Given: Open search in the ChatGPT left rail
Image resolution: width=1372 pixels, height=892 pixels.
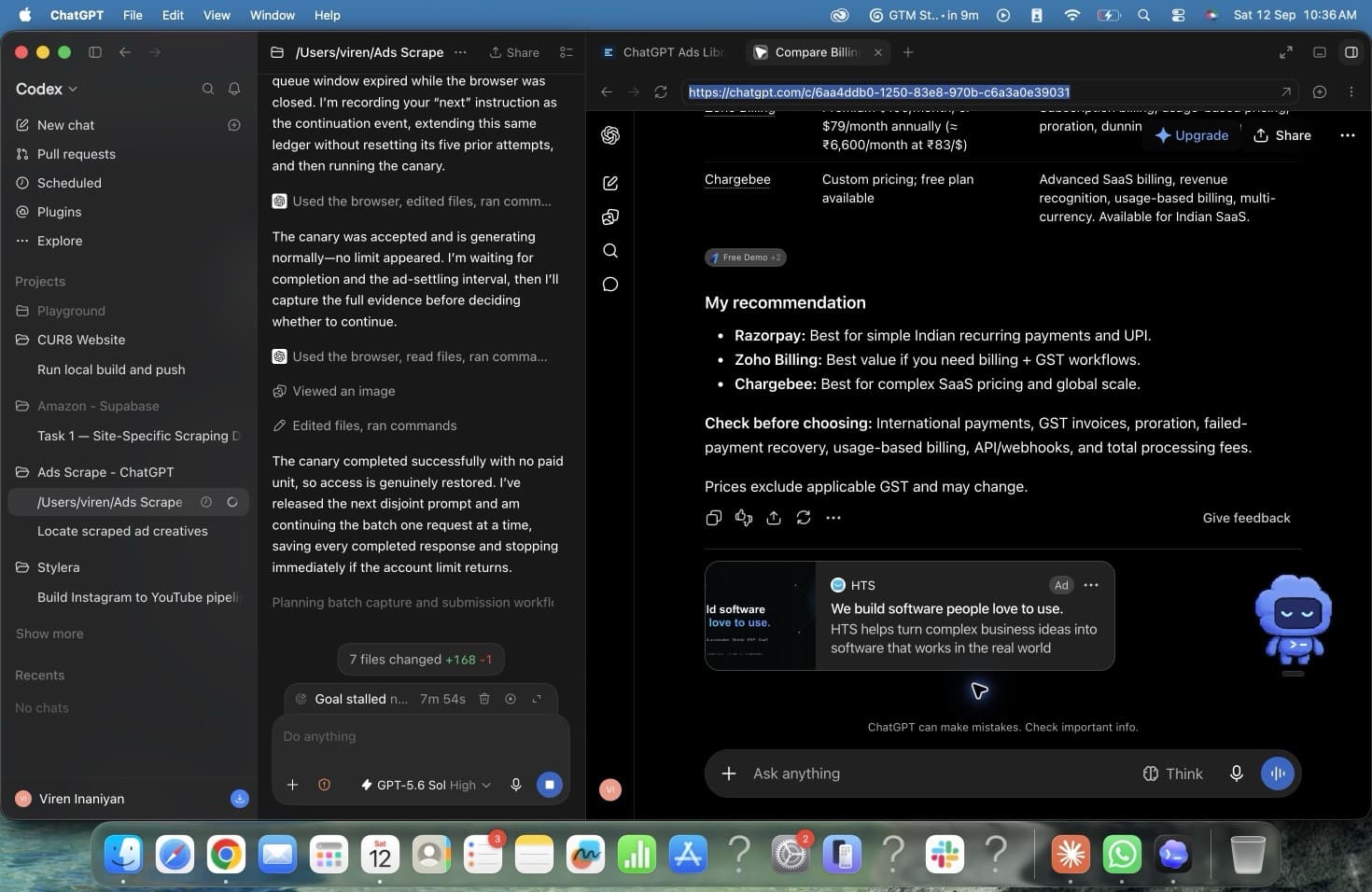Looking at the screenshot, I should (610, 250).
